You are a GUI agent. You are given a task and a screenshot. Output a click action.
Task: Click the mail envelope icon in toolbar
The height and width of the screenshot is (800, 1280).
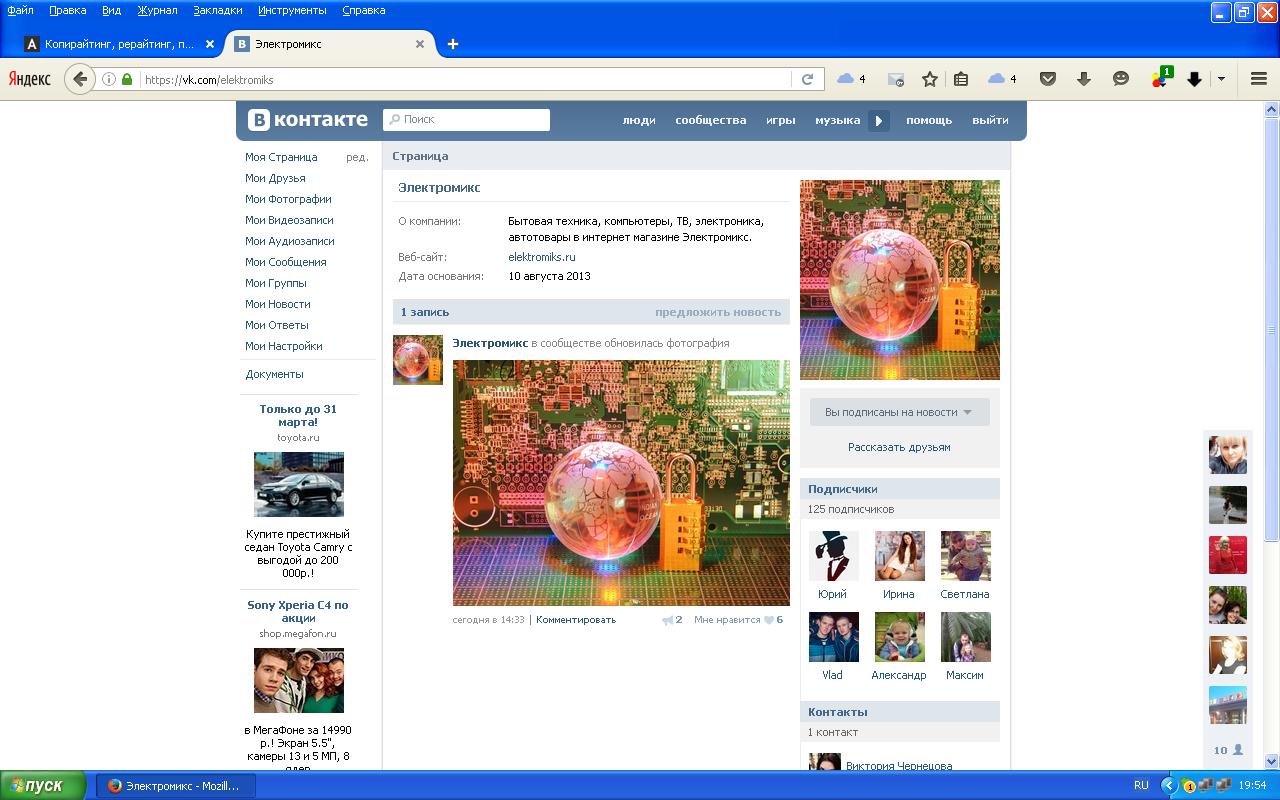895,79
